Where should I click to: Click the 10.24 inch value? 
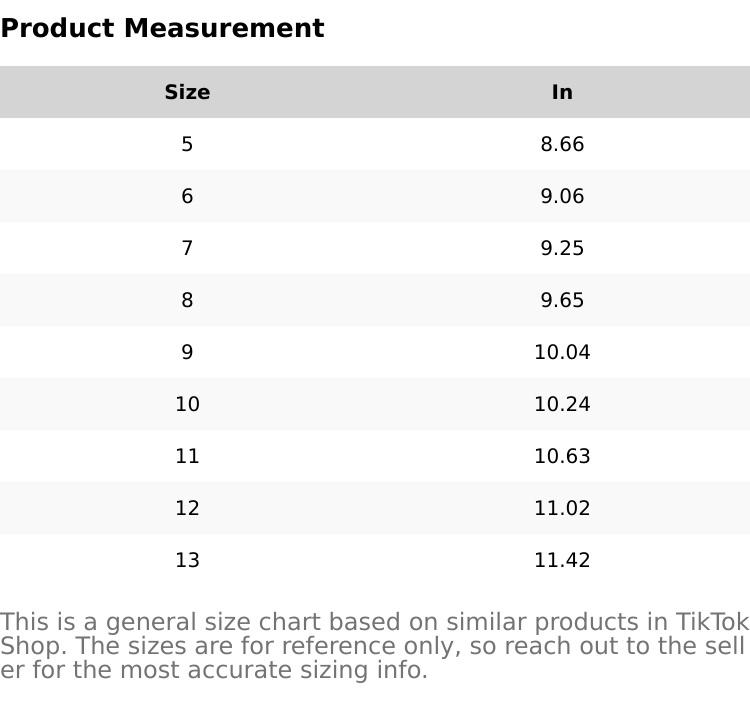click(562, 404)
